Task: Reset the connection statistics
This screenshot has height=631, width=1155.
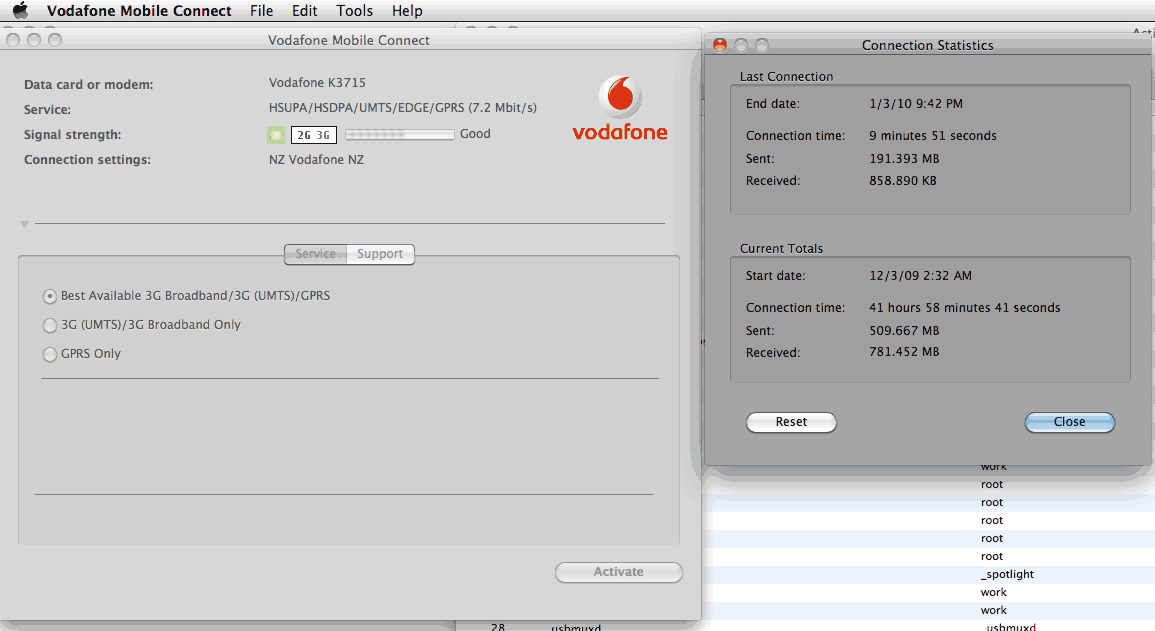Action: 791,422
